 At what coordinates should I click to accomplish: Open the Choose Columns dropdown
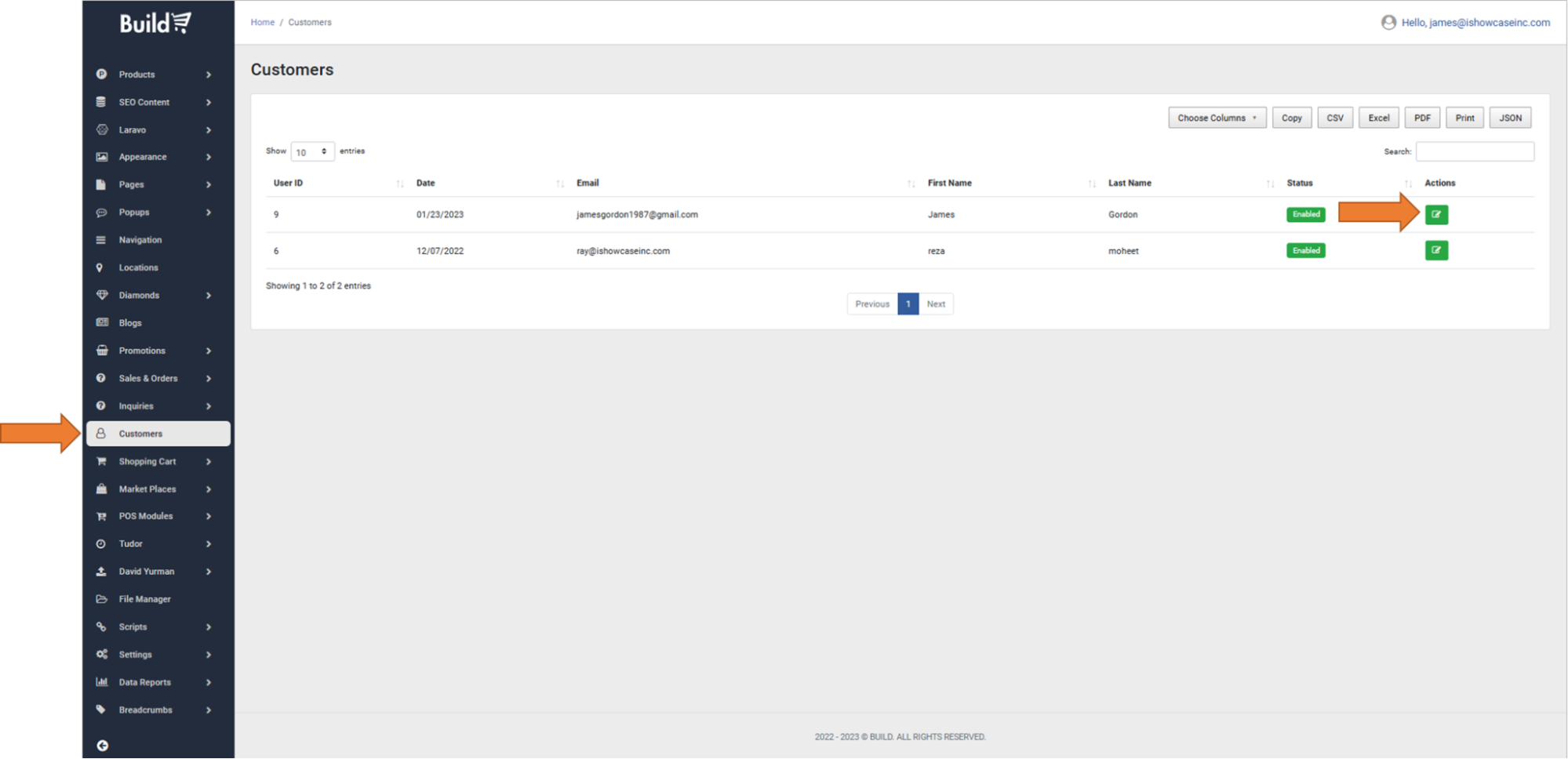point(1216,118)
